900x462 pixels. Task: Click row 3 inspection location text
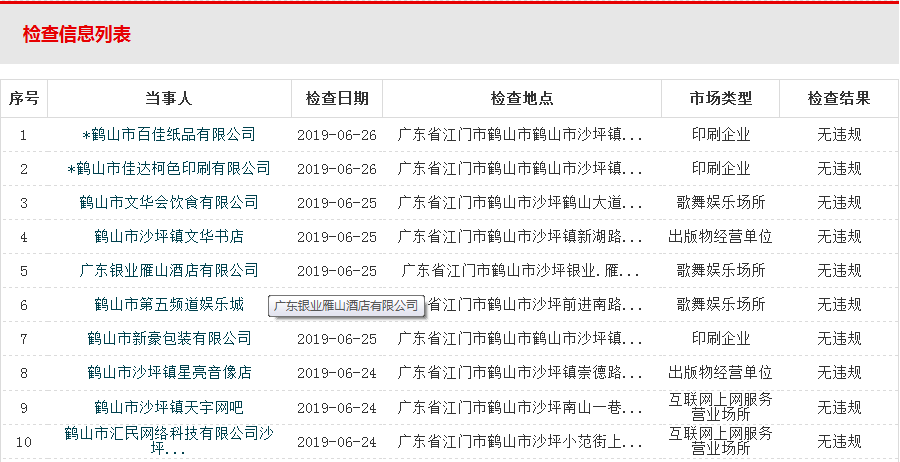[521, 202]
